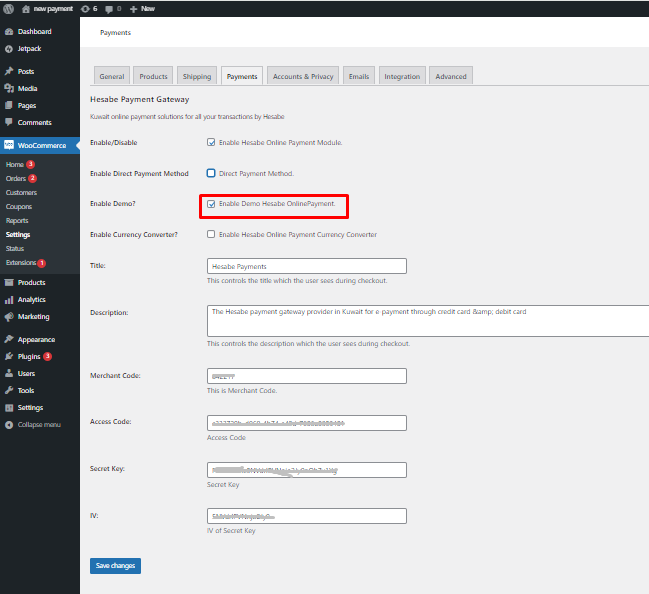The width and height of the screenshot is (649, 594).
Task: Click the Plugins icon in sidebar
Action: [9, 356]
